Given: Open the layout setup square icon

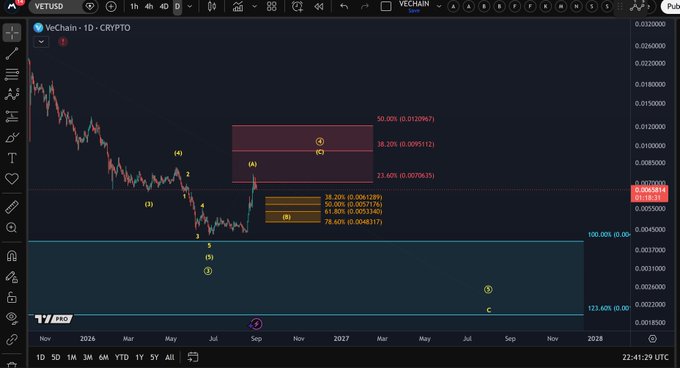Looking at the screenshot, I should 386,7.
